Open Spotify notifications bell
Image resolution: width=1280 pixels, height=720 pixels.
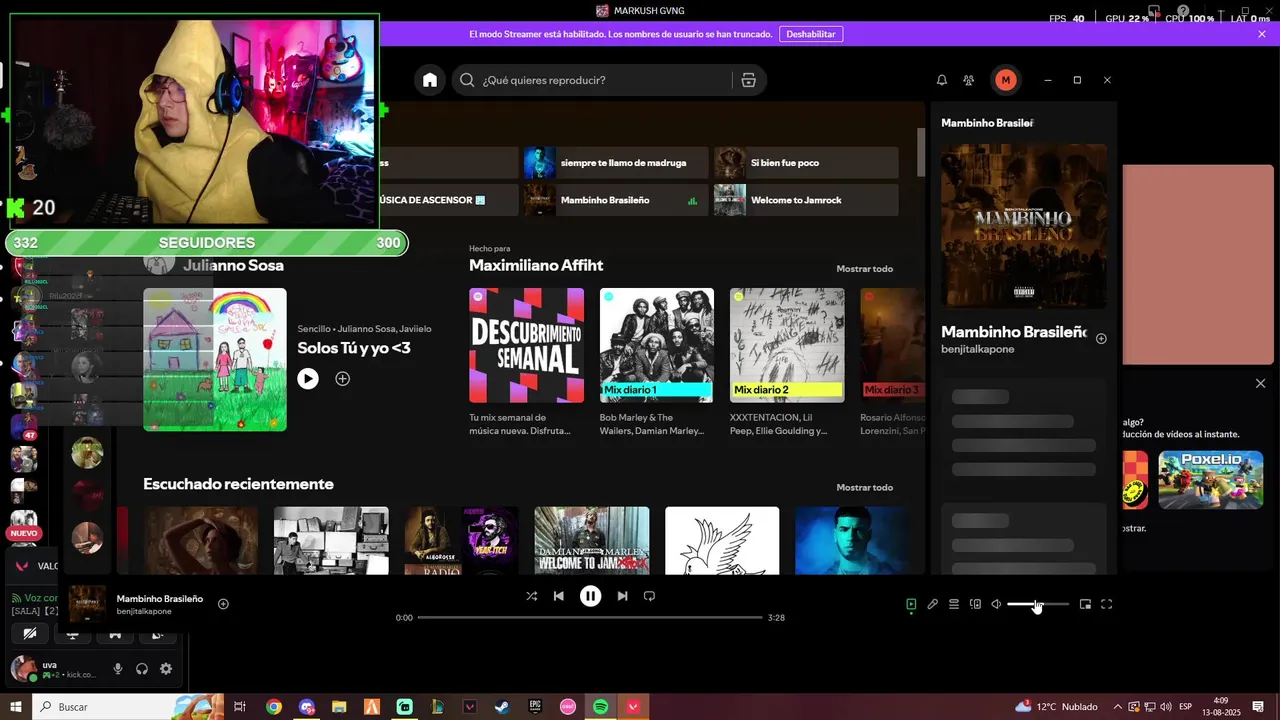941,80
